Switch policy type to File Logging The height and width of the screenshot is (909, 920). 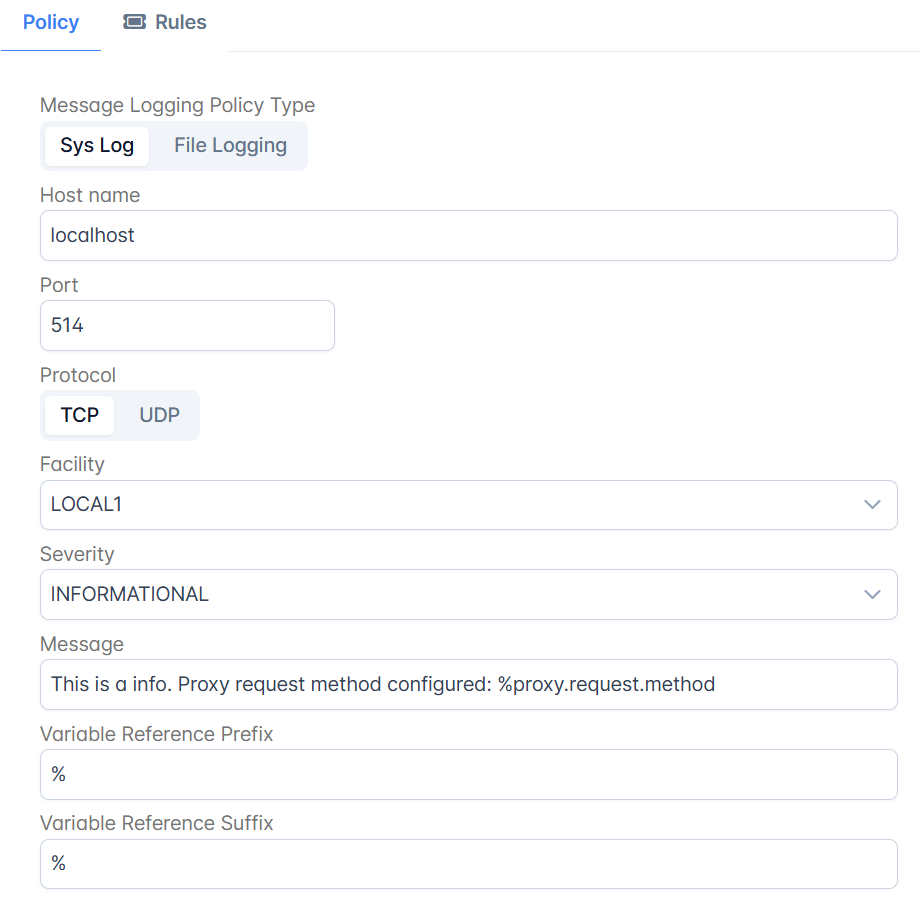point(230,146)
